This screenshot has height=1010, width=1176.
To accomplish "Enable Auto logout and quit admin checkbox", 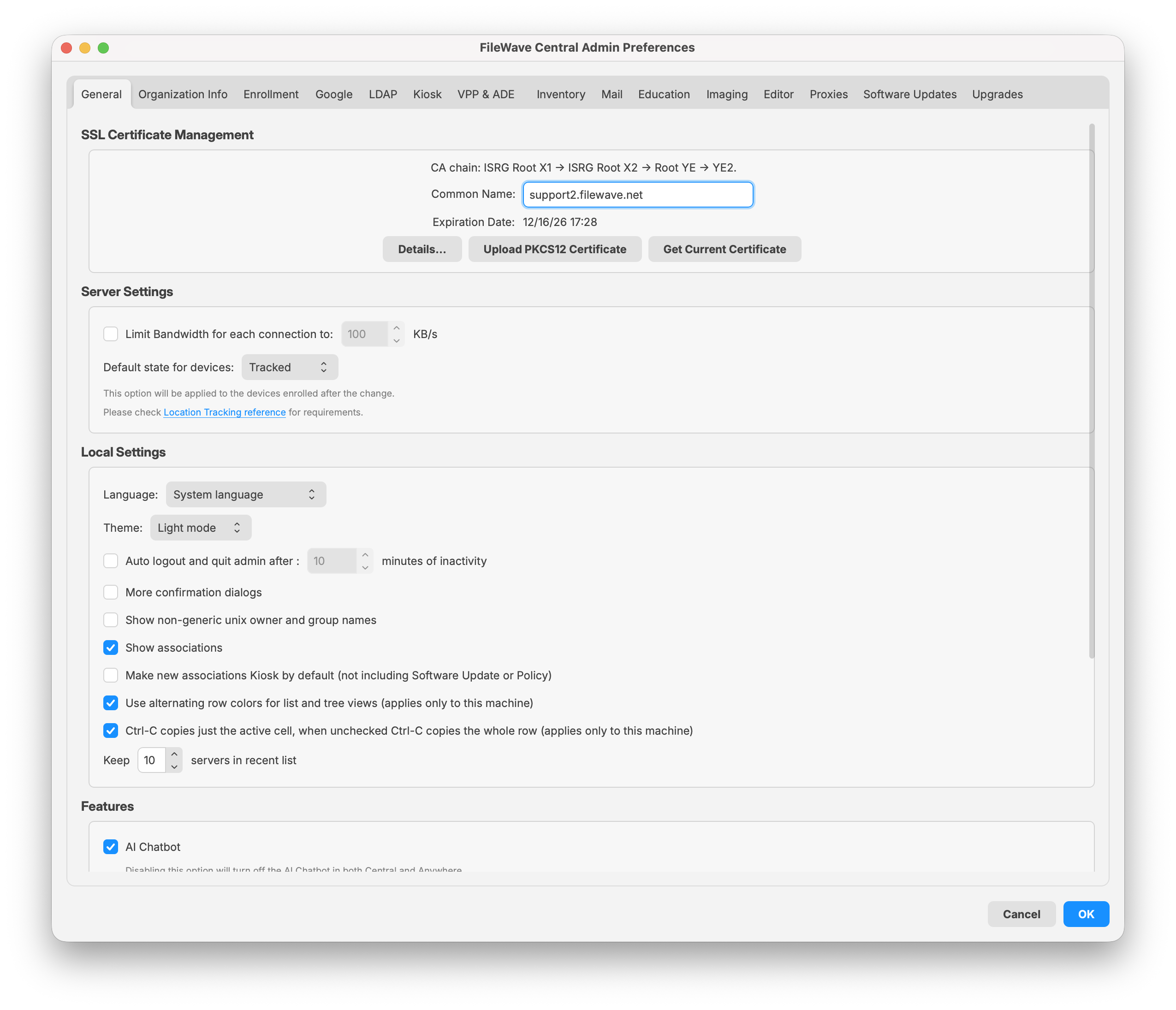I will click(x=111, y=561).
